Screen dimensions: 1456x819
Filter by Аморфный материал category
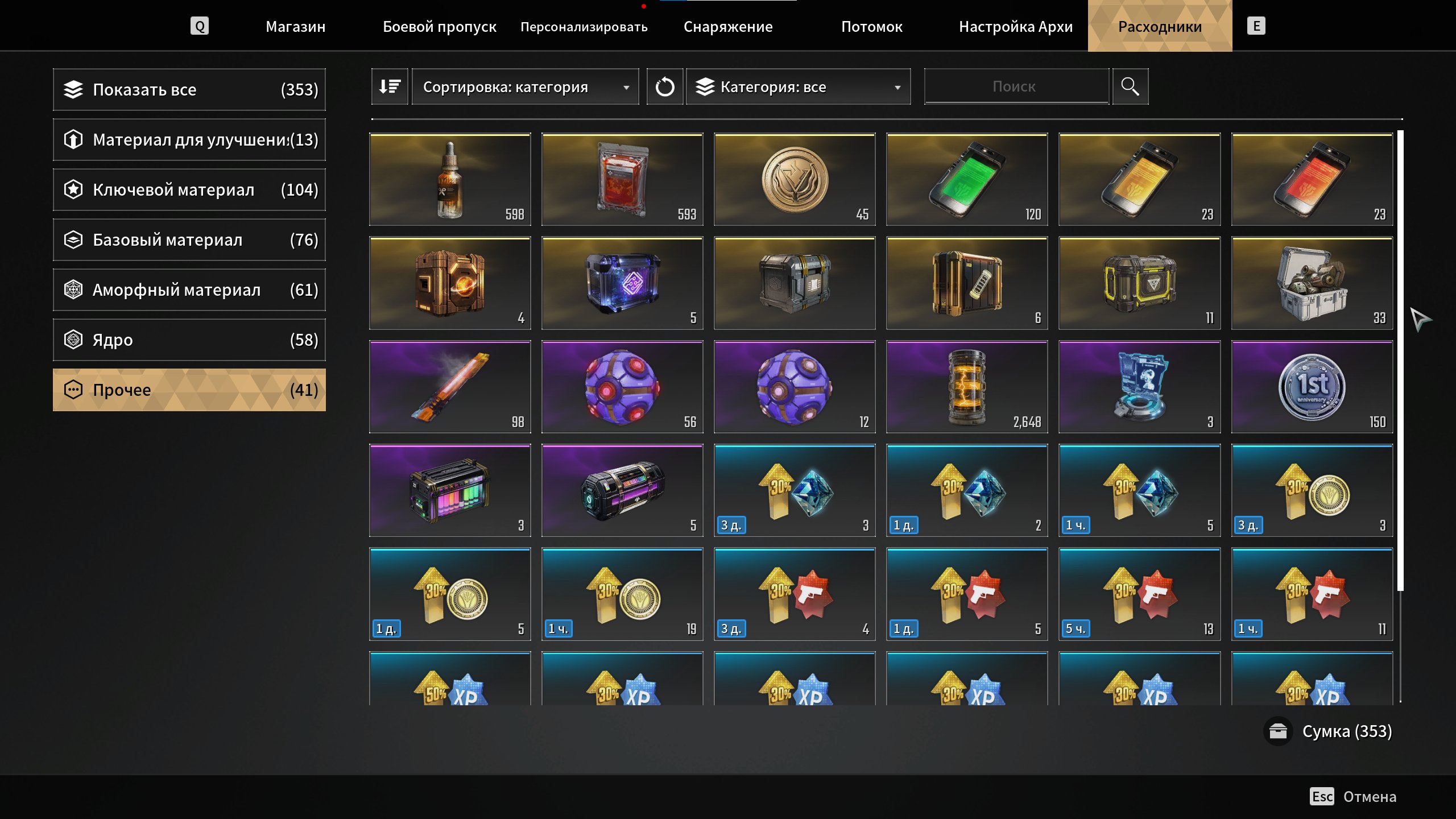[x=189, y=289]
